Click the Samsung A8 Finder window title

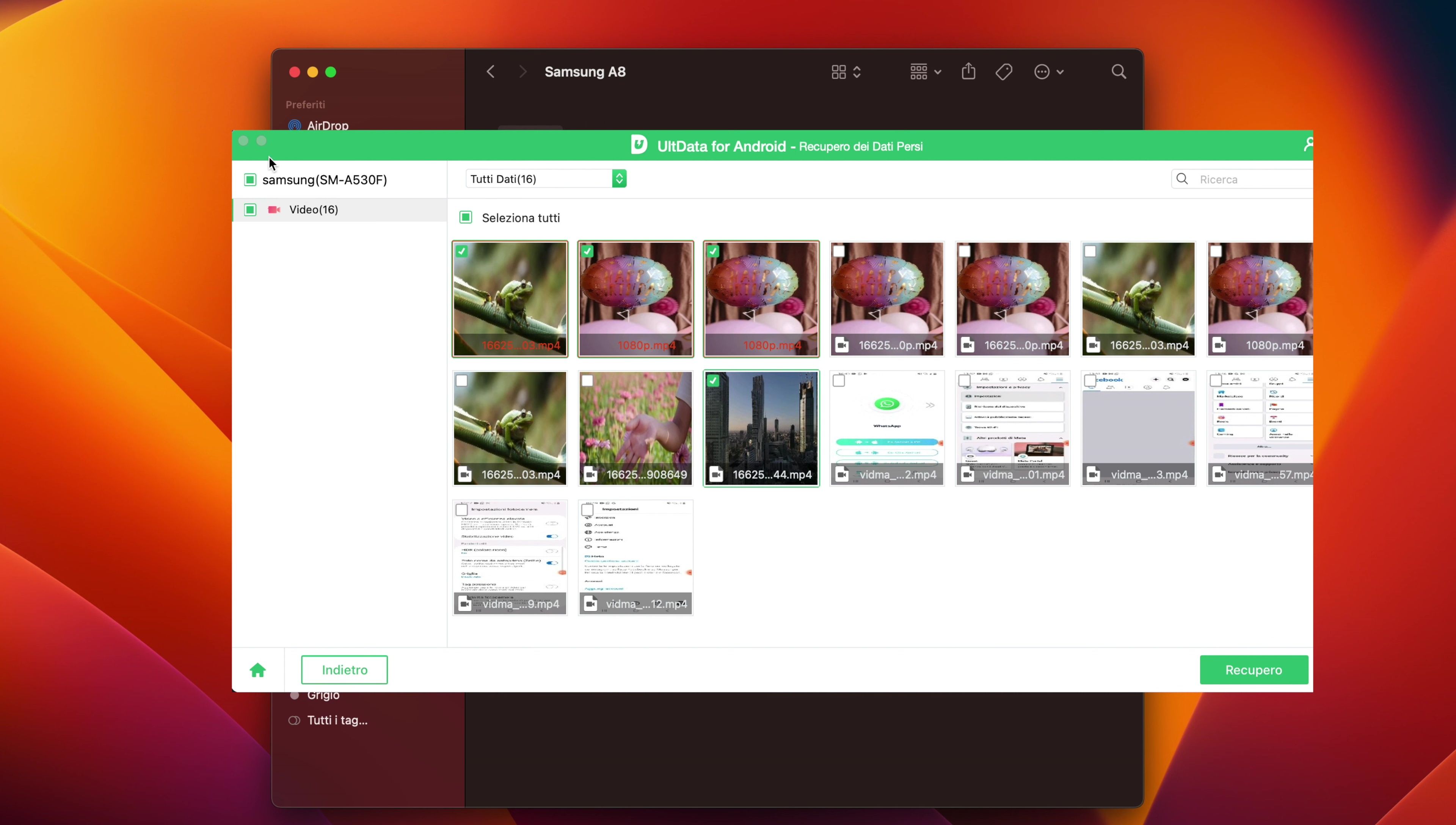(x=585, y=72)
